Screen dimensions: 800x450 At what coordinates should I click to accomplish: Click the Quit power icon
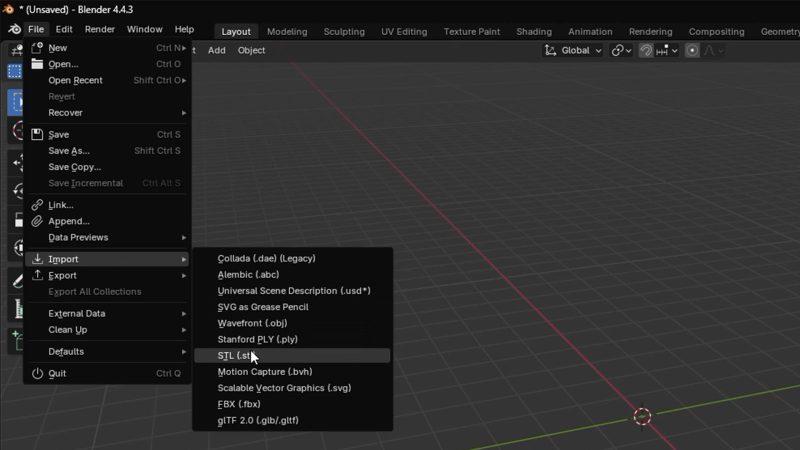pos(37,373)
